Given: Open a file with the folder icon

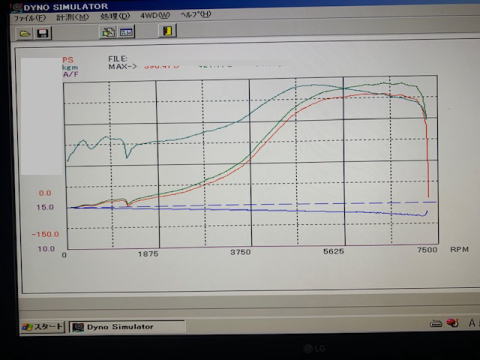Looking at the screenshot, I should point(25,33).
